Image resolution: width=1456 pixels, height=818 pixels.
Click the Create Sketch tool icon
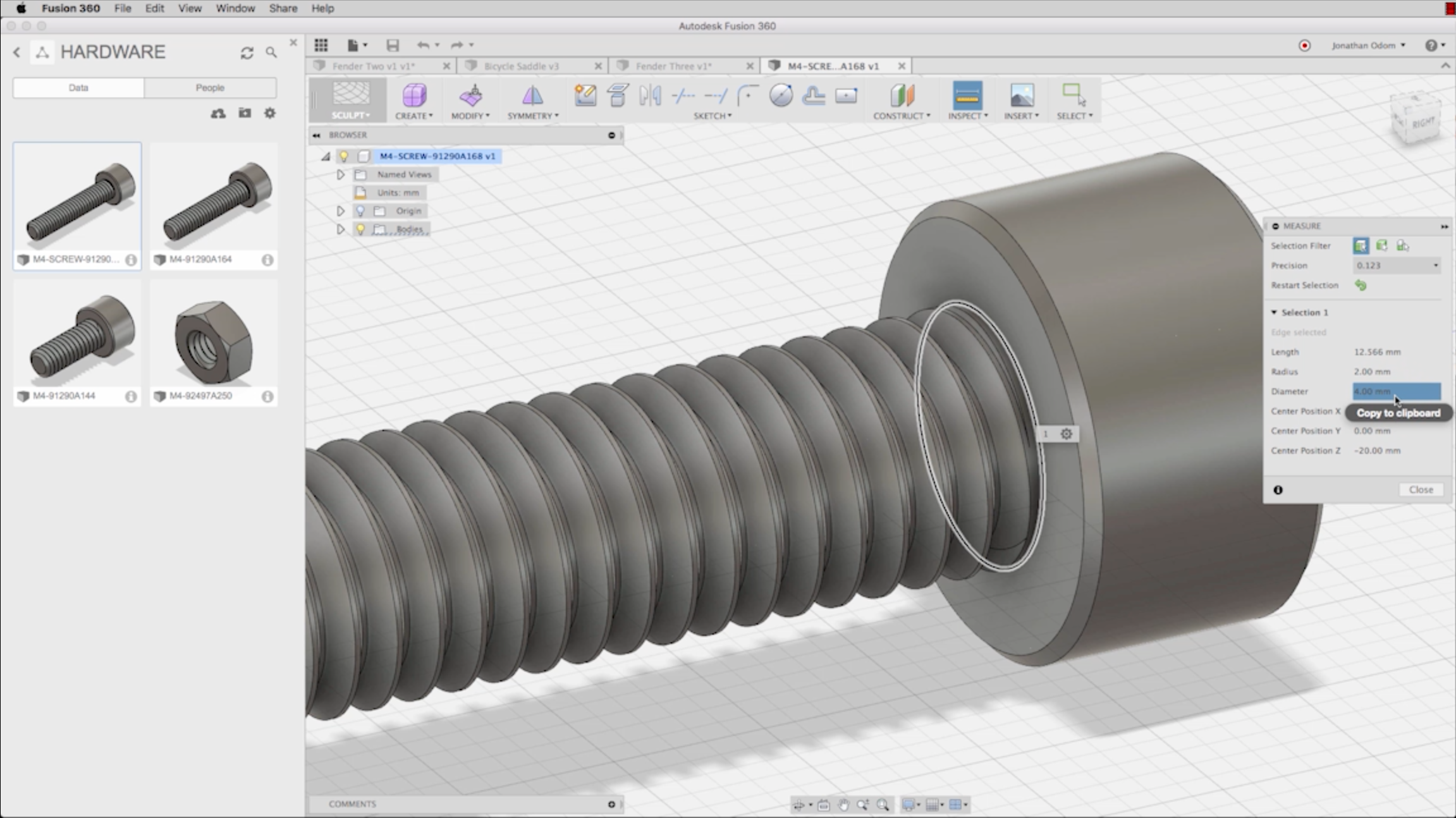585,95
